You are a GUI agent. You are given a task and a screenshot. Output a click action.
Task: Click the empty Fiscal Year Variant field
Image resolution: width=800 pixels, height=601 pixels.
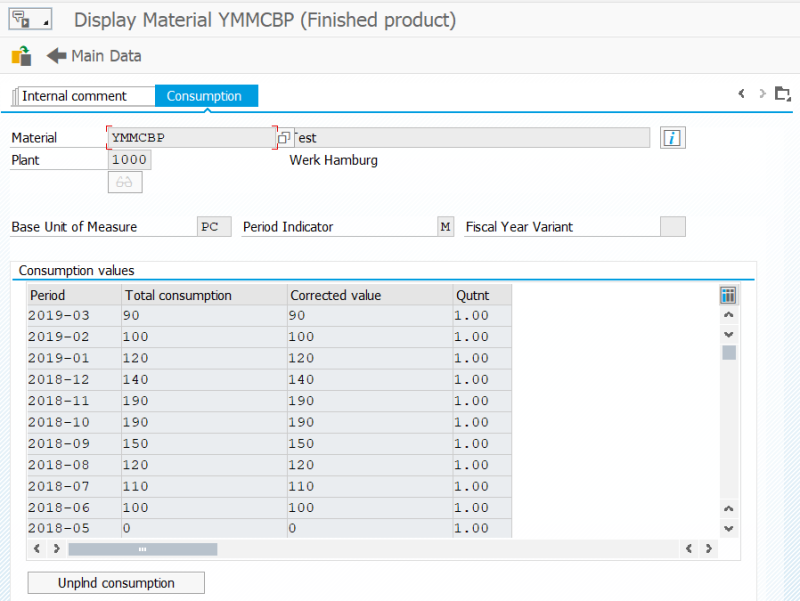(x=672, y=227)
